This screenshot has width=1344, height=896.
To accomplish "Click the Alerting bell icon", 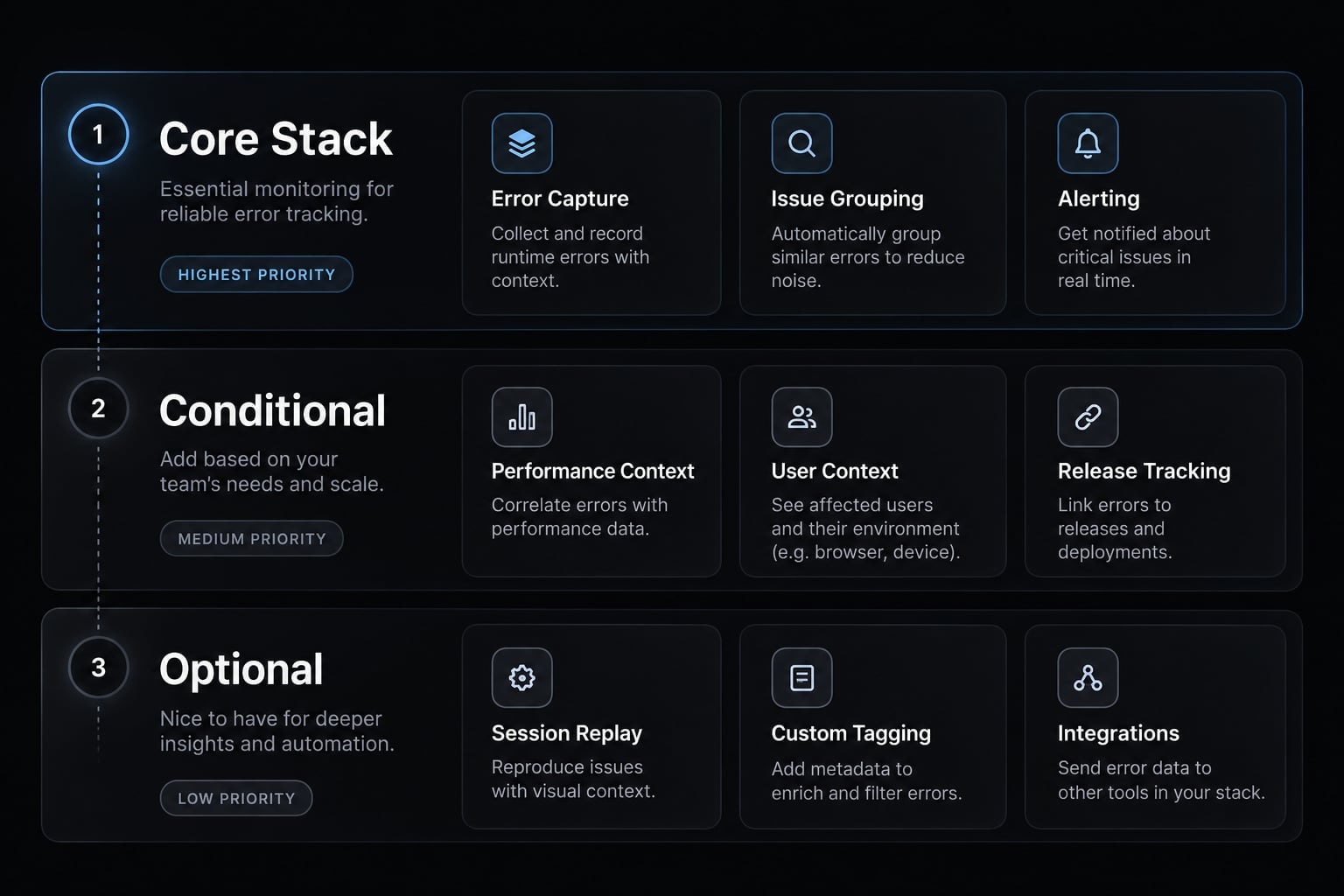I will [x=1088, y=143].
